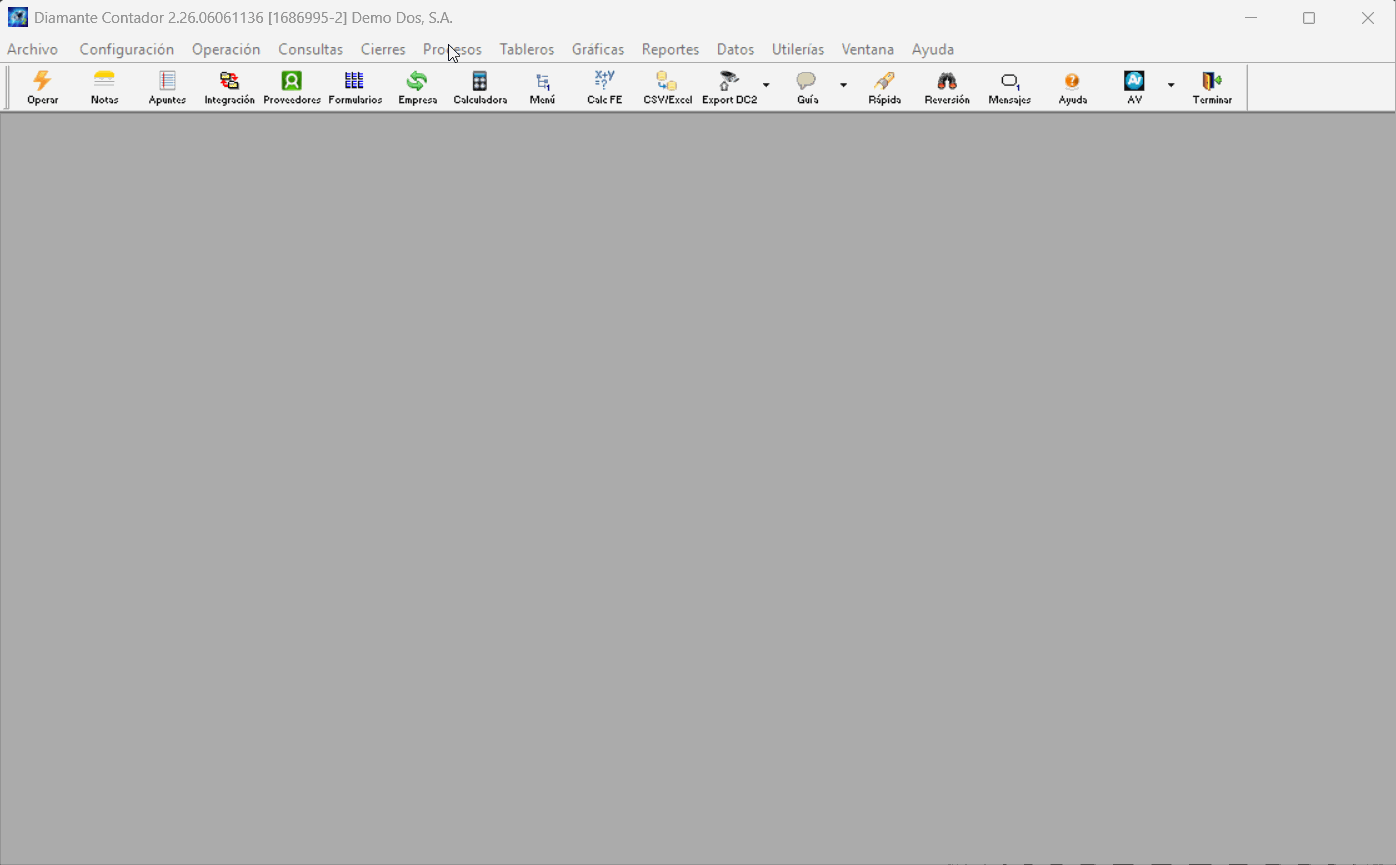The image size is (1396, 865).
Task: Expand the Export DC2 dropdown arrow
Action: pyautogui.click(x=766, y=86)
